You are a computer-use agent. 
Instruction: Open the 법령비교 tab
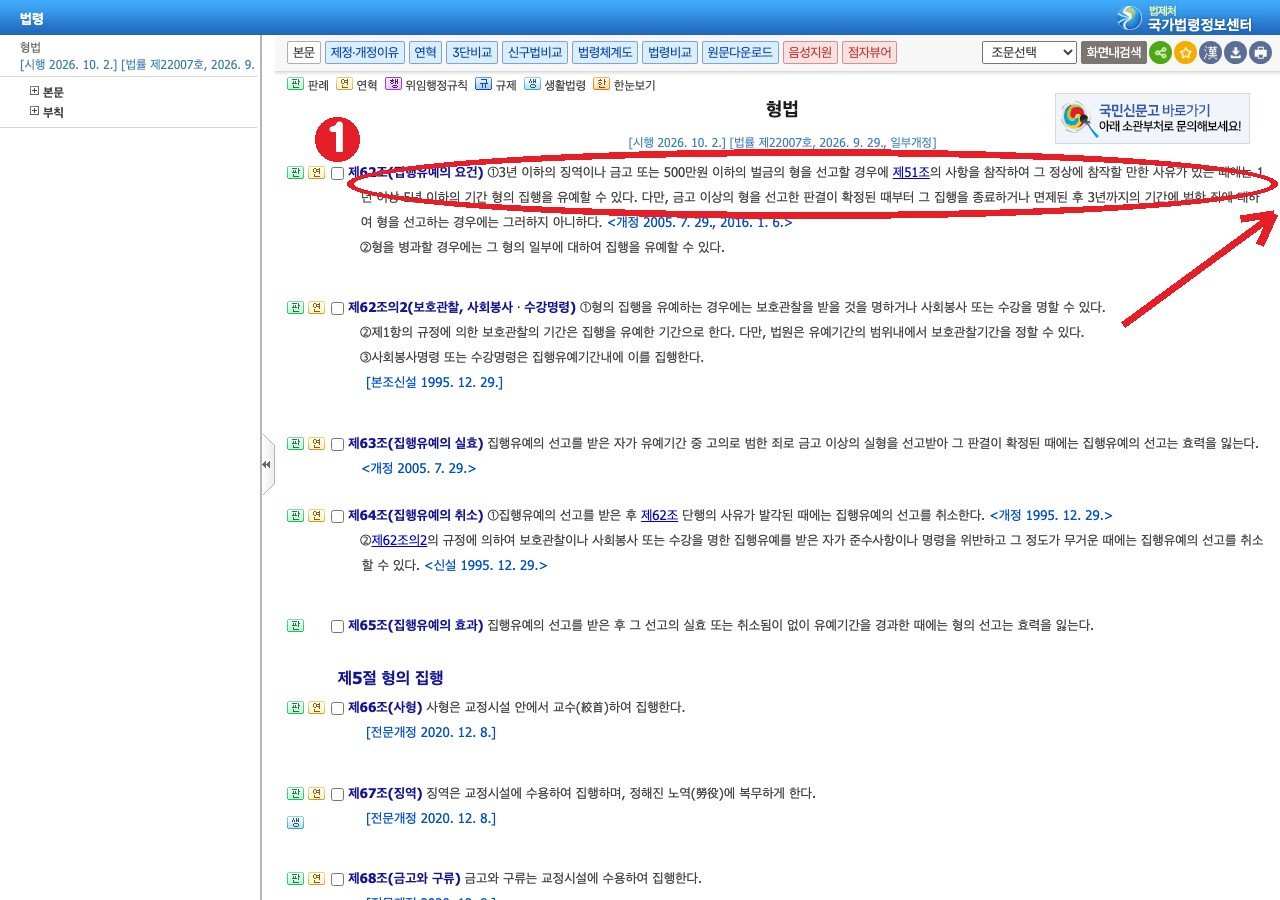click(670, 52)
